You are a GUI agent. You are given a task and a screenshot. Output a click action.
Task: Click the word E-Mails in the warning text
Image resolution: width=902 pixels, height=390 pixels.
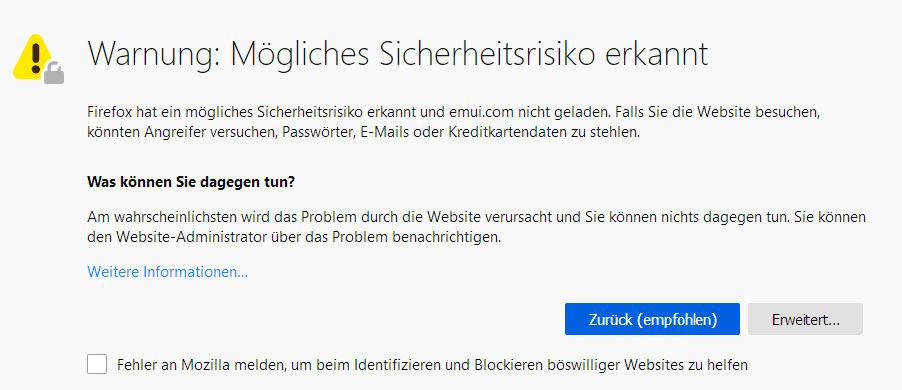coord(379,132)
